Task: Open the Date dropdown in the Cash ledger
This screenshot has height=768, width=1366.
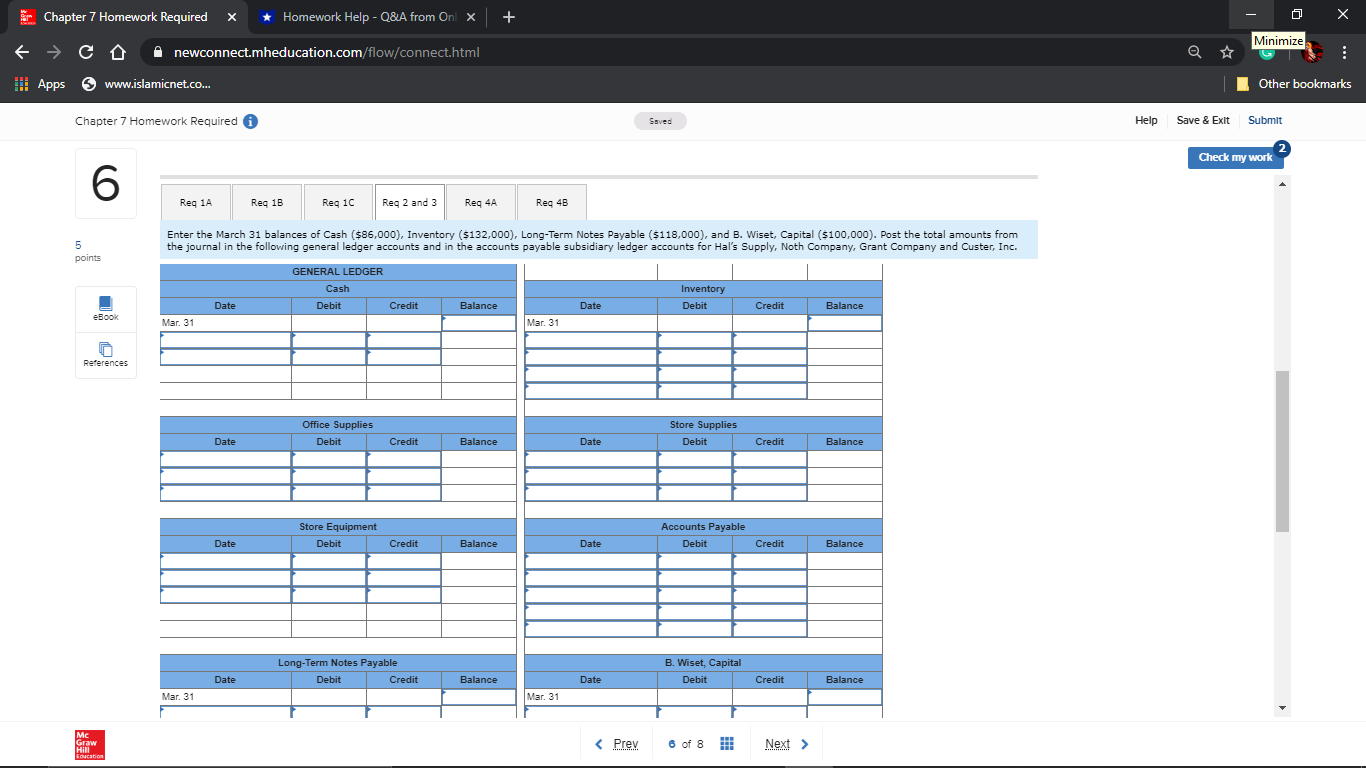Action: pos(225,340)
